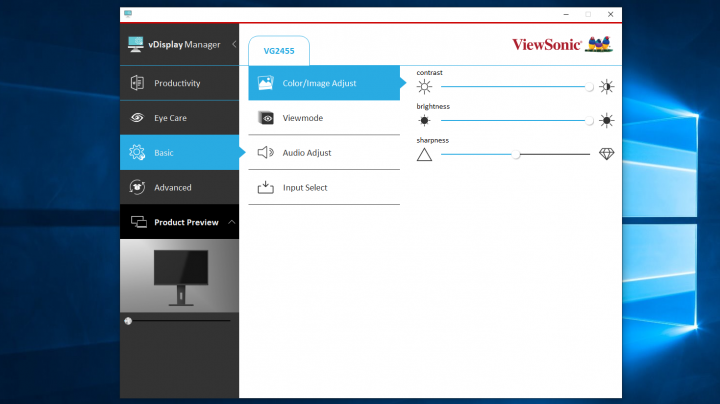Screen dimensions: 720x404
Task: Click the Advanced sidebar icon
Action: [137, 187]
